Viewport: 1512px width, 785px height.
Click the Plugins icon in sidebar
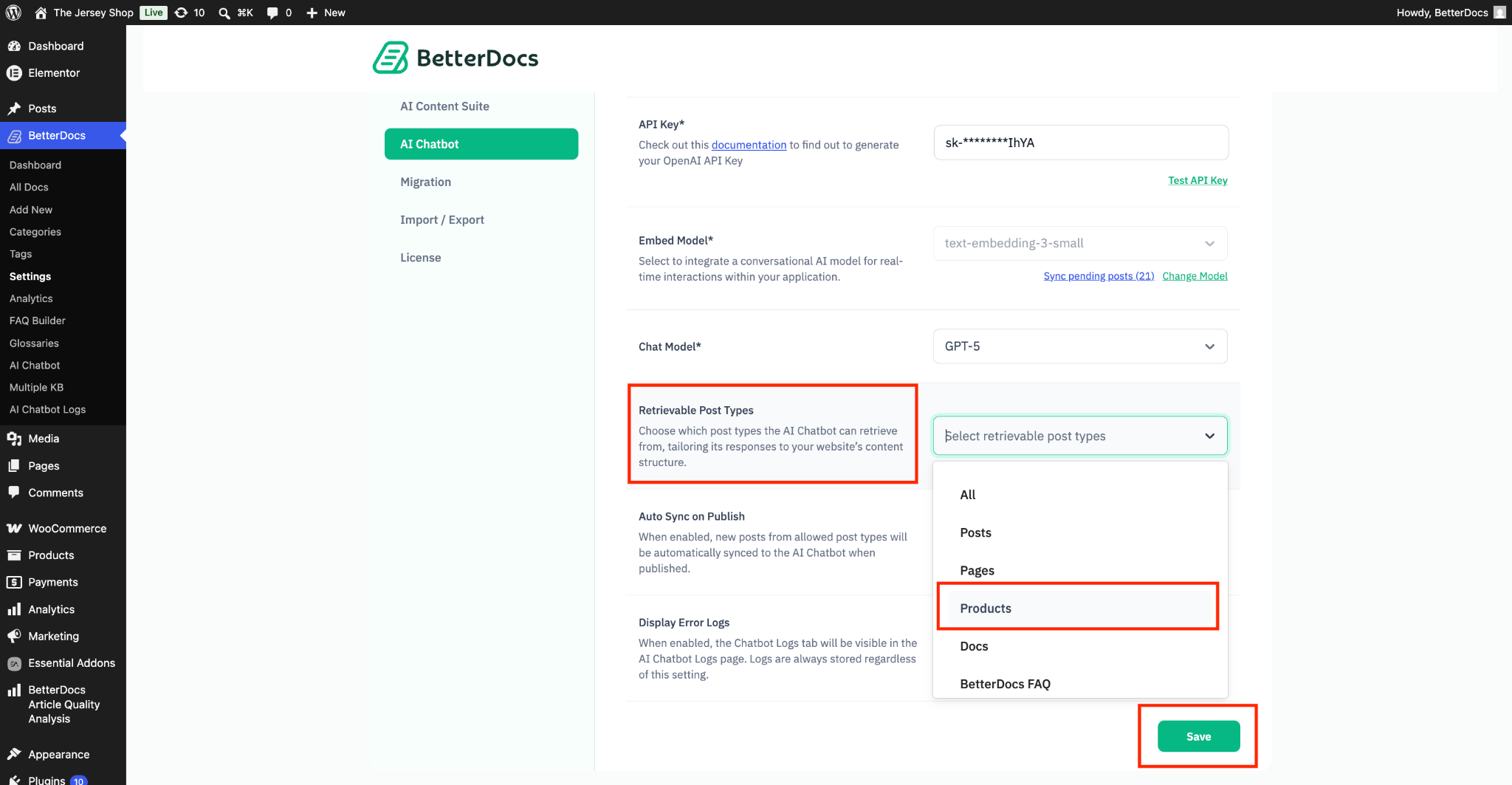pos(14,780)
